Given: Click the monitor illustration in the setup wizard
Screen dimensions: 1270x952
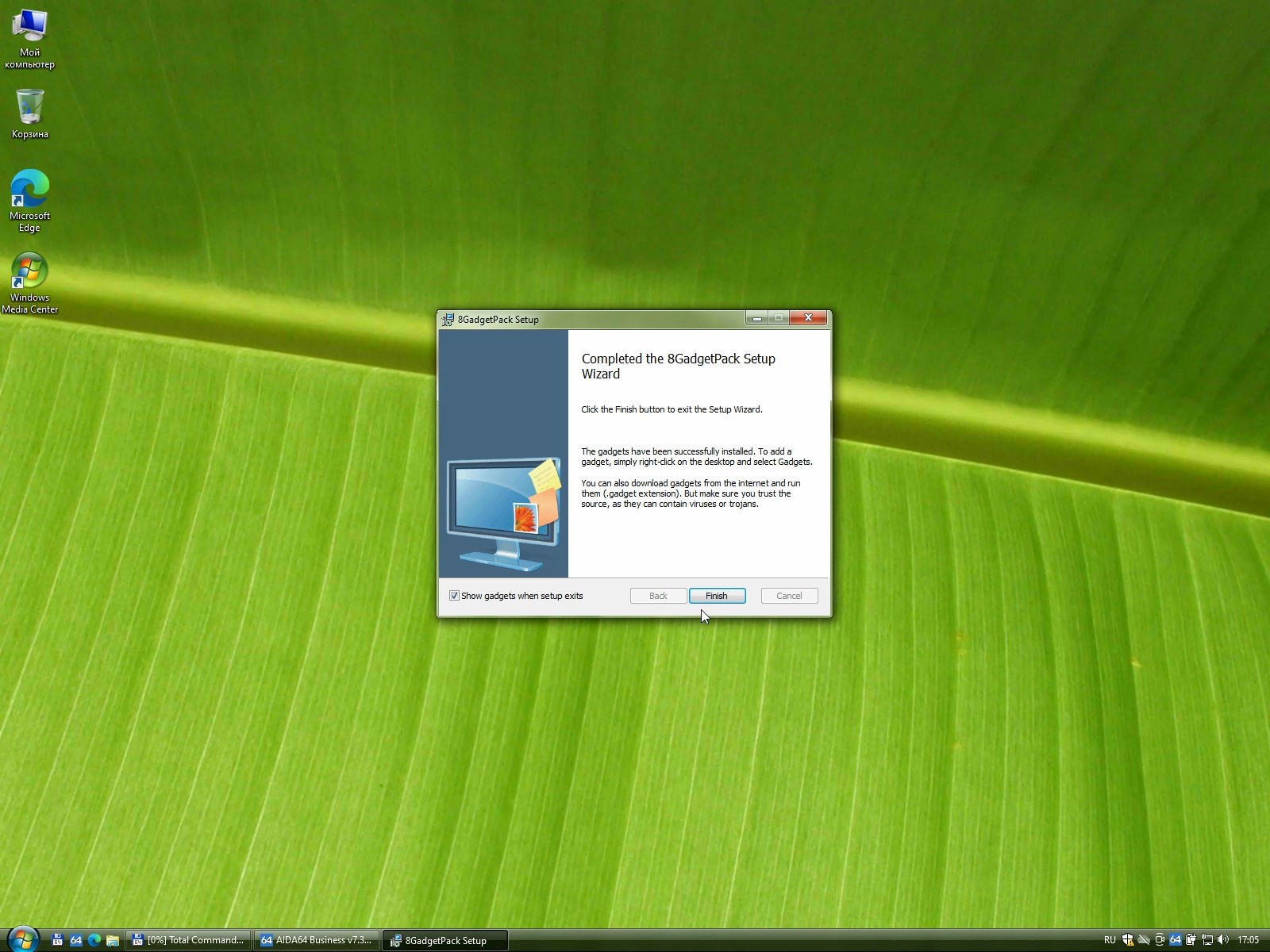Looking at the screenshot, I should (x=503, y=513).
